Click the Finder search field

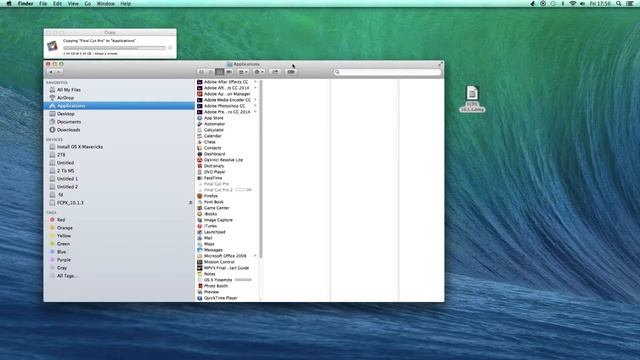click(x=387, y=72)
